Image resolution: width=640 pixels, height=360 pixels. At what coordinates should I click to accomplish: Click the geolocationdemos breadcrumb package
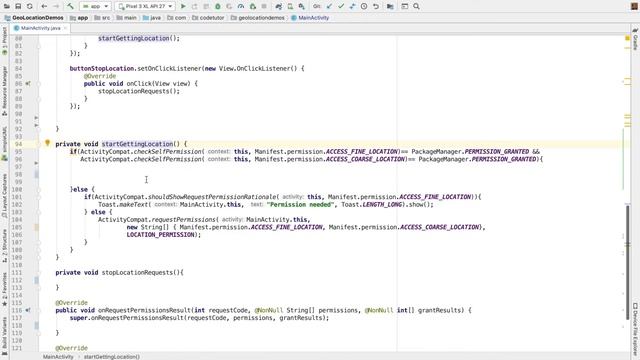click(258, 18)
